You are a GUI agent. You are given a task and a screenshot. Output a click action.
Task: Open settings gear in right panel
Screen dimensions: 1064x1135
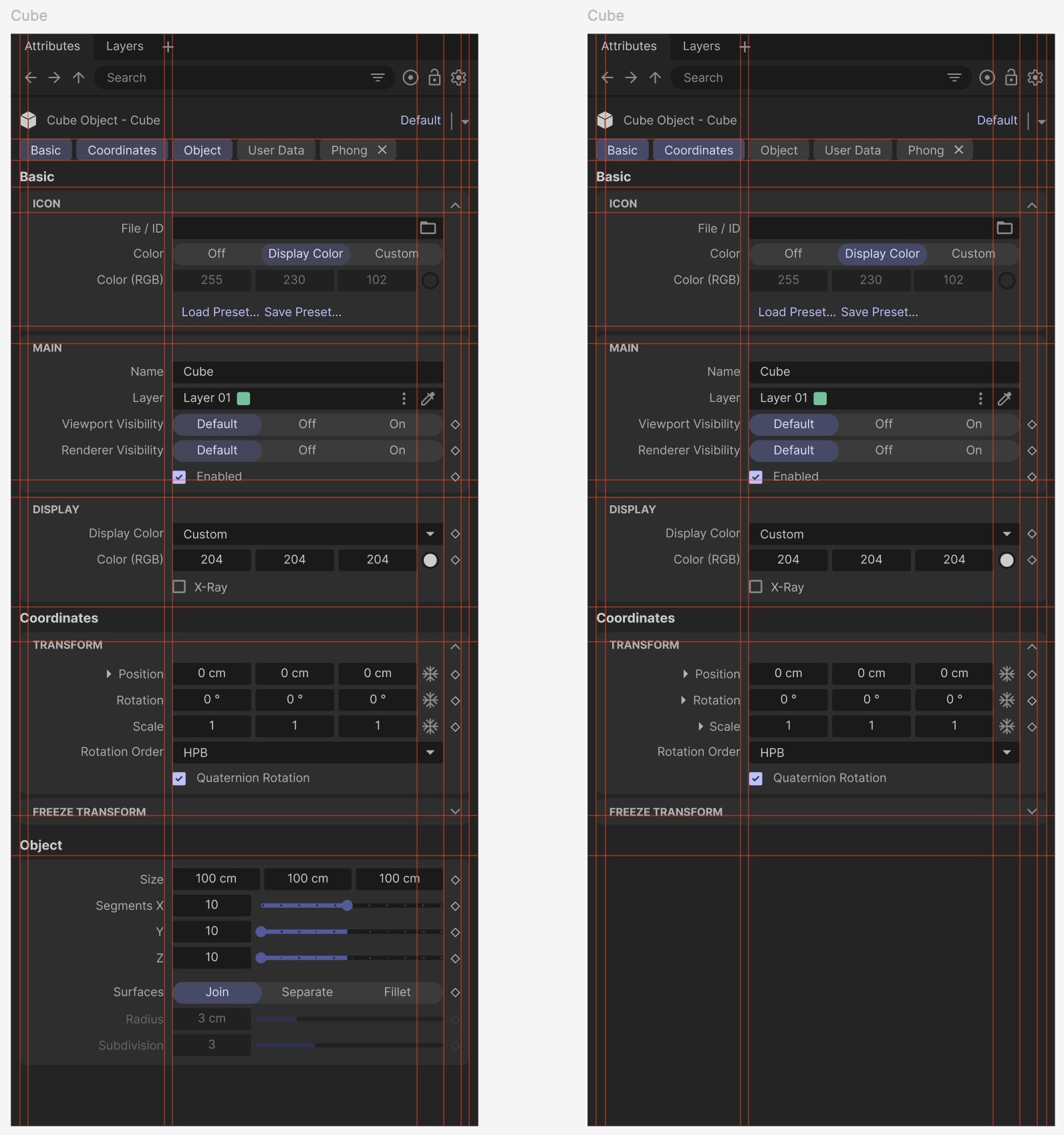pyautogui.click(x=1035, y=78)
